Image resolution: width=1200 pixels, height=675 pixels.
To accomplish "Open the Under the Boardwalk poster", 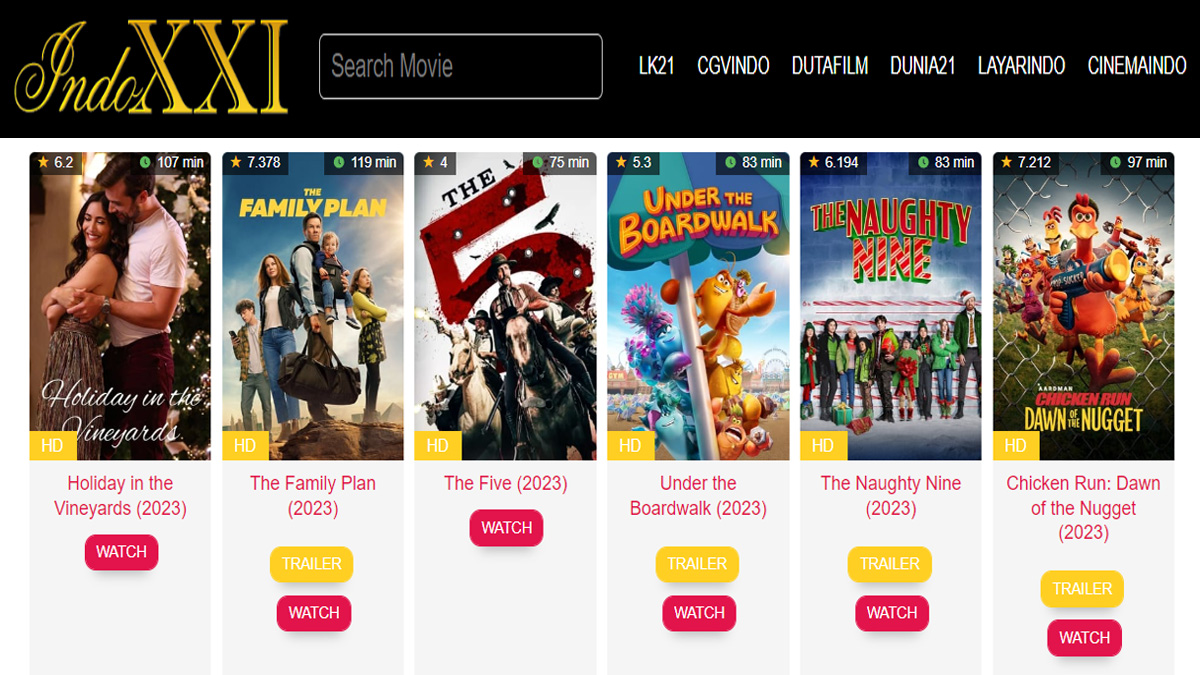I will coord(698,306).
